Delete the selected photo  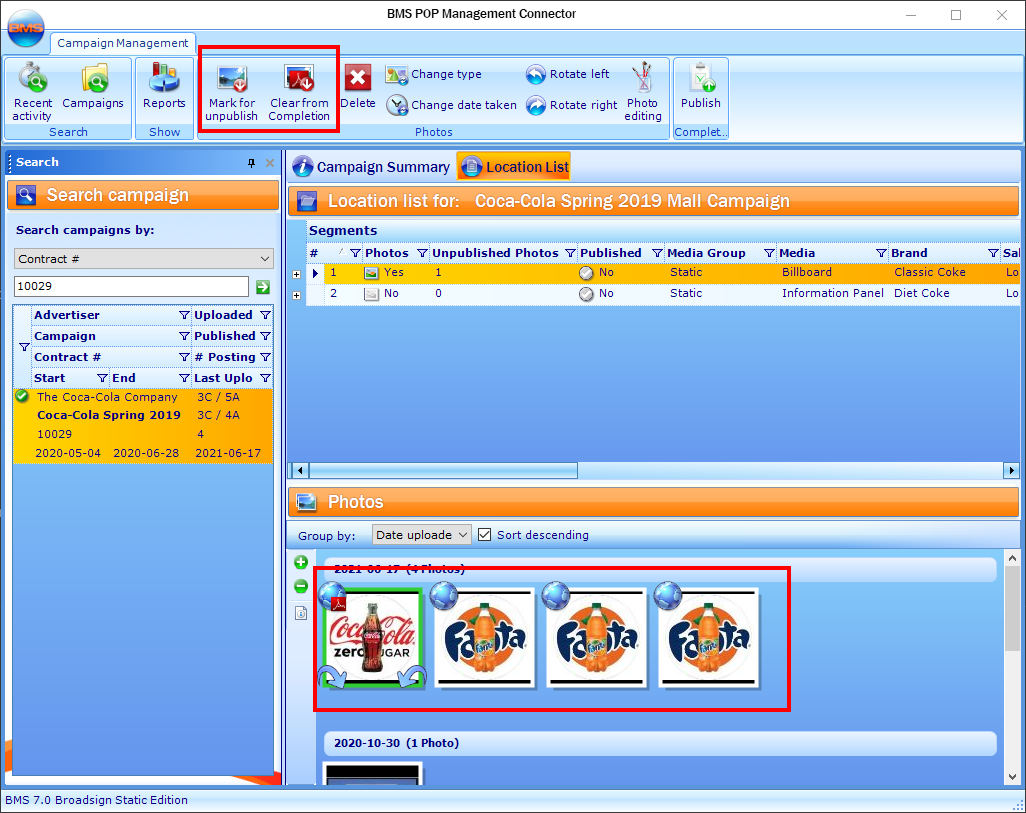pos(358,86)
